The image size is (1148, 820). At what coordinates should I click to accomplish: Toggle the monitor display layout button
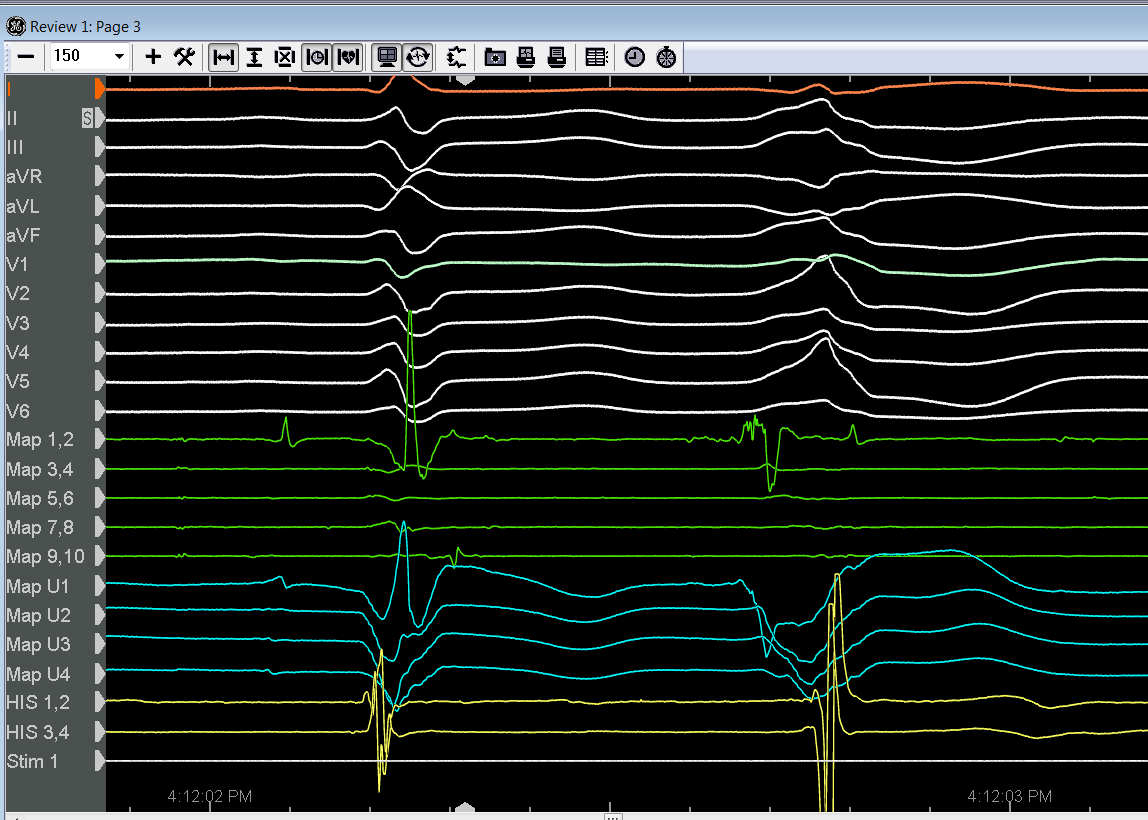(387, 56)
